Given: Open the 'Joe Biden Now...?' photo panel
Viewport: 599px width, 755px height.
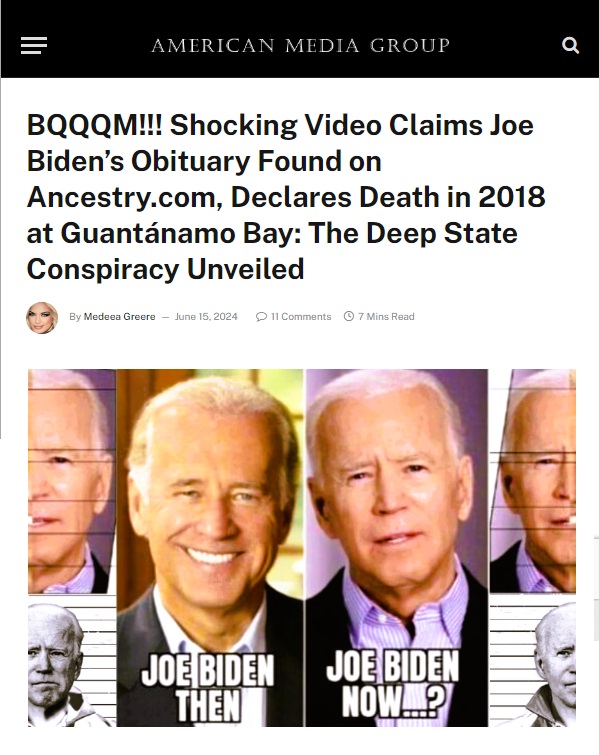Looking at the screenshot, I should click(397, 547).
